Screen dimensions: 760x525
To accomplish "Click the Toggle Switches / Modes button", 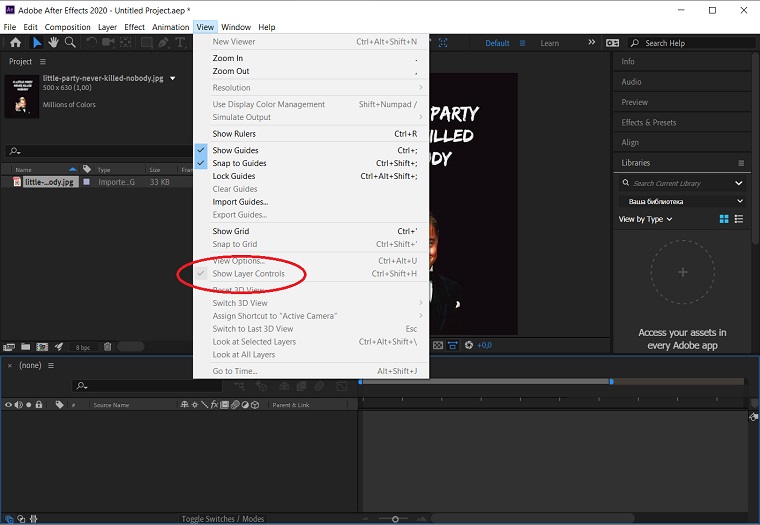I will point(223,519).
